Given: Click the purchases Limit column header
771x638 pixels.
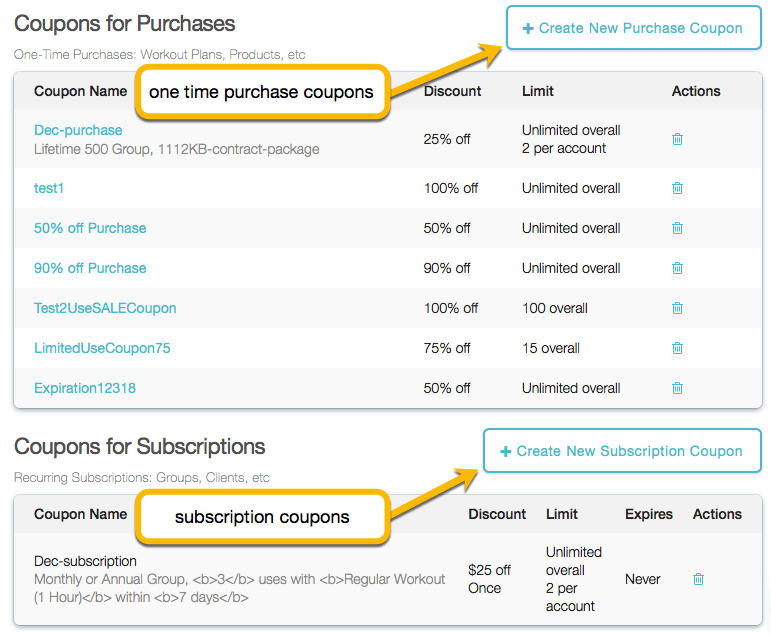Looking at the screenshot, I should [538, 91].
